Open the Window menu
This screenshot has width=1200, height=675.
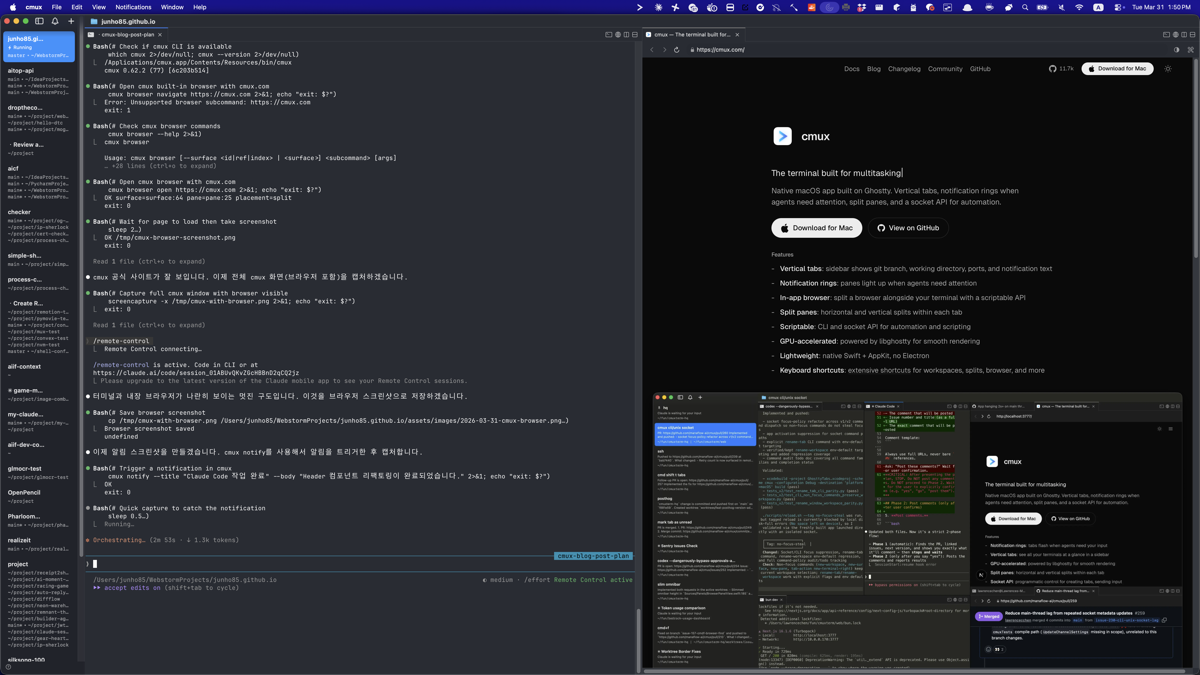pyautogui.click(x=172, y=7)
